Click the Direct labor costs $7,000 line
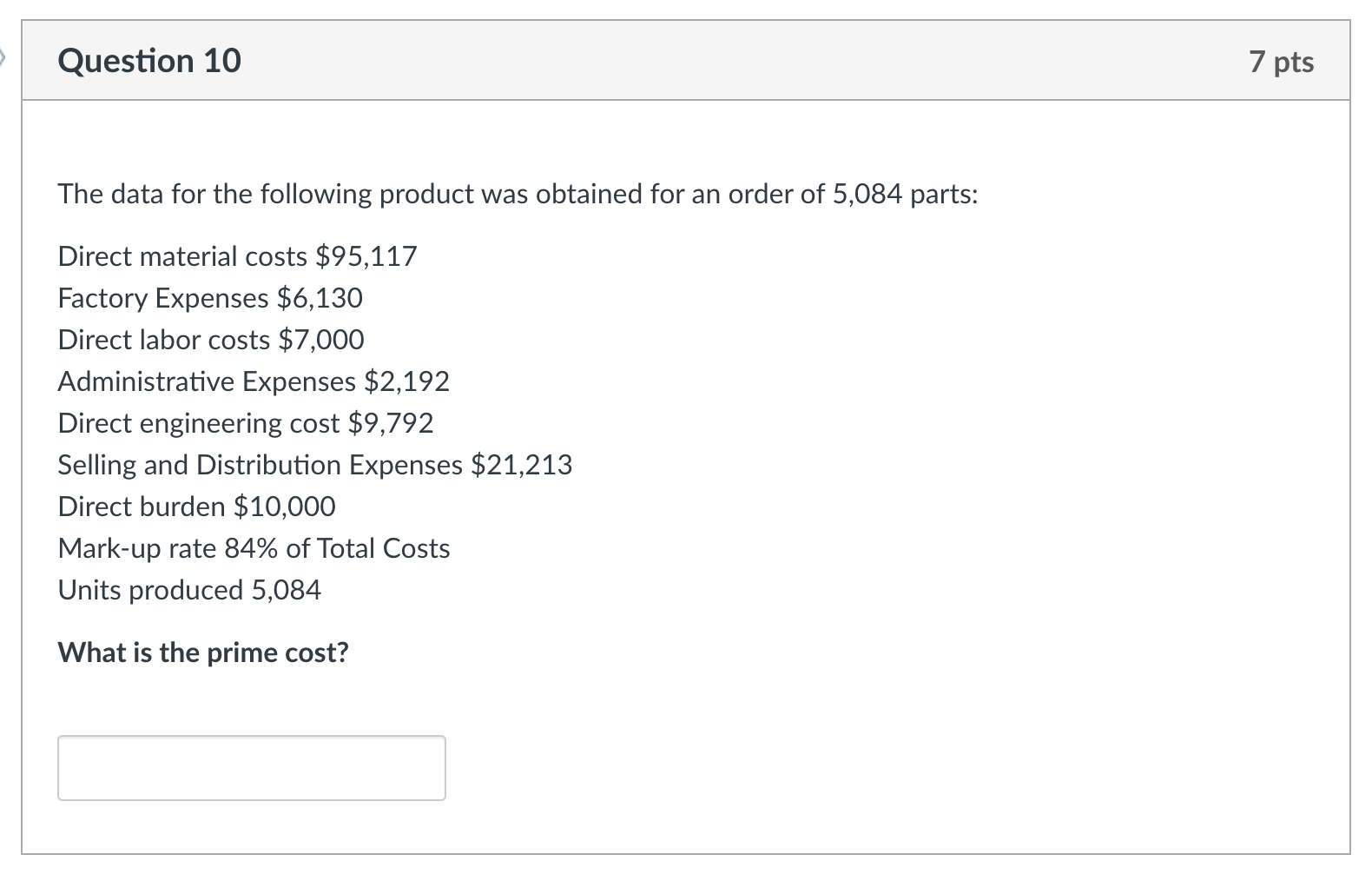Screen dimensions: 1372x881 (x=210, y=340)
